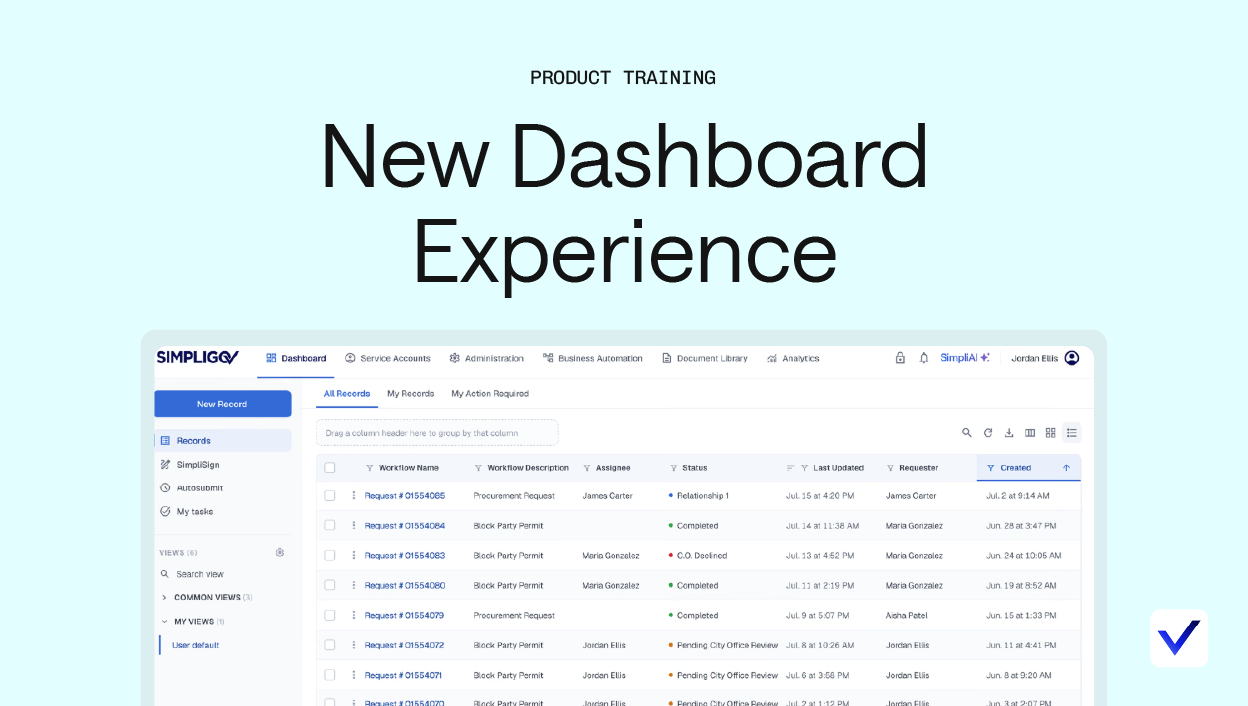Open My tasks in sidebar
The height and width of the screenshot is (706, 1248).
coord(187,511)
